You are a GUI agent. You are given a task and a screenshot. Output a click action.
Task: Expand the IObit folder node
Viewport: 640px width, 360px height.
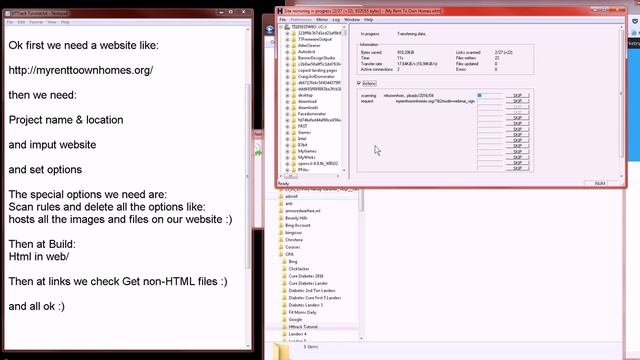287,145
